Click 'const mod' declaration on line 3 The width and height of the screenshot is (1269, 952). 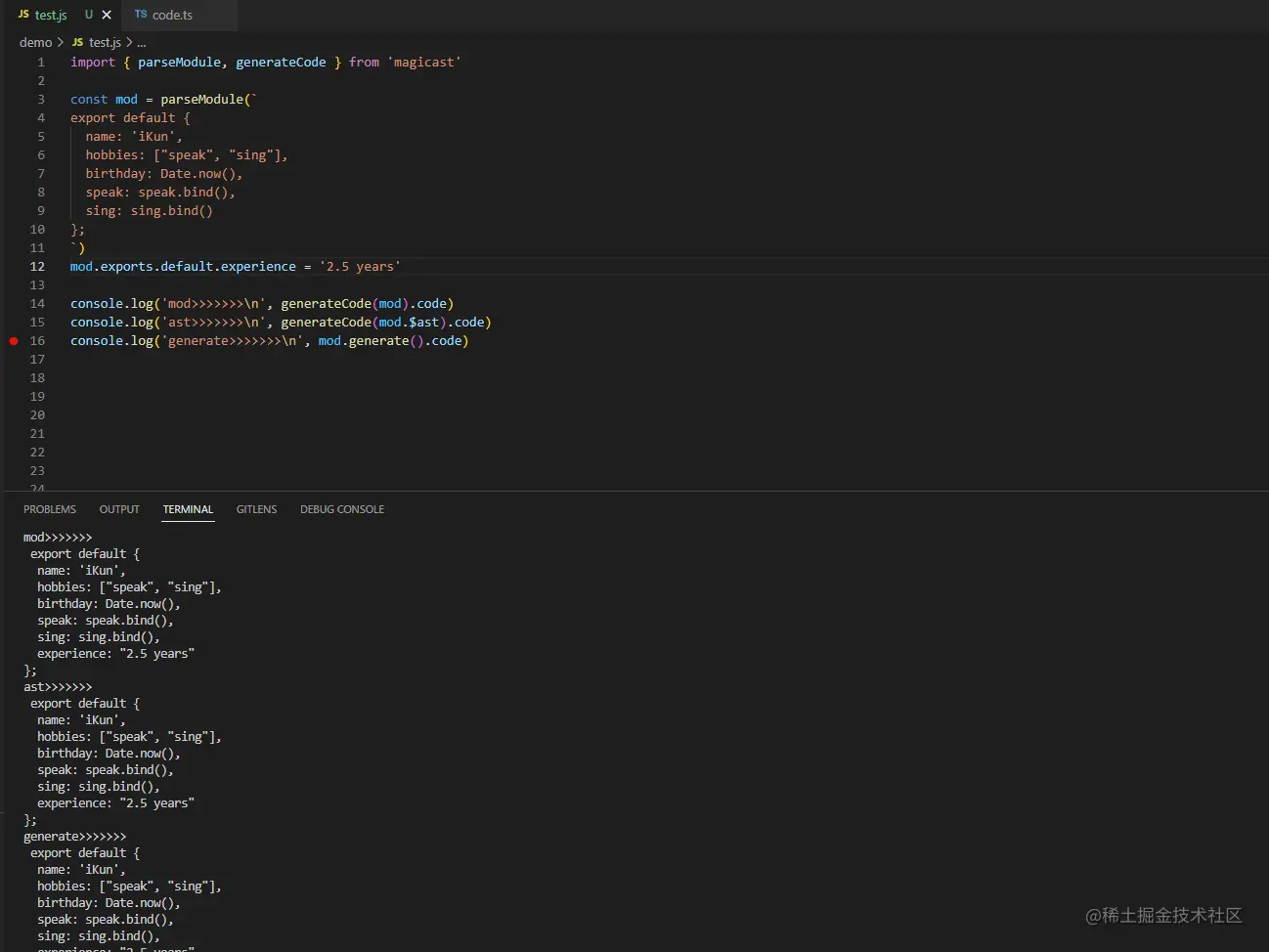pos(104,100)
